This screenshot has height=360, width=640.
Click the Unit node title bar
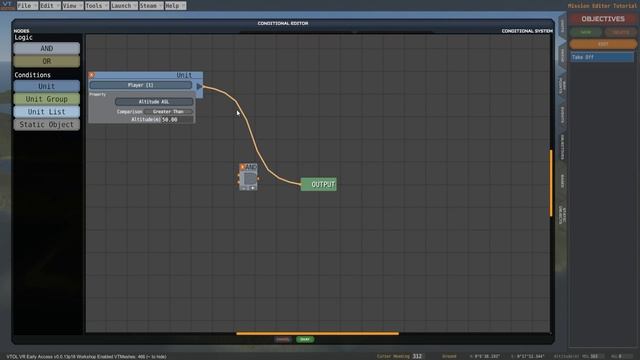tap(145, 75)
